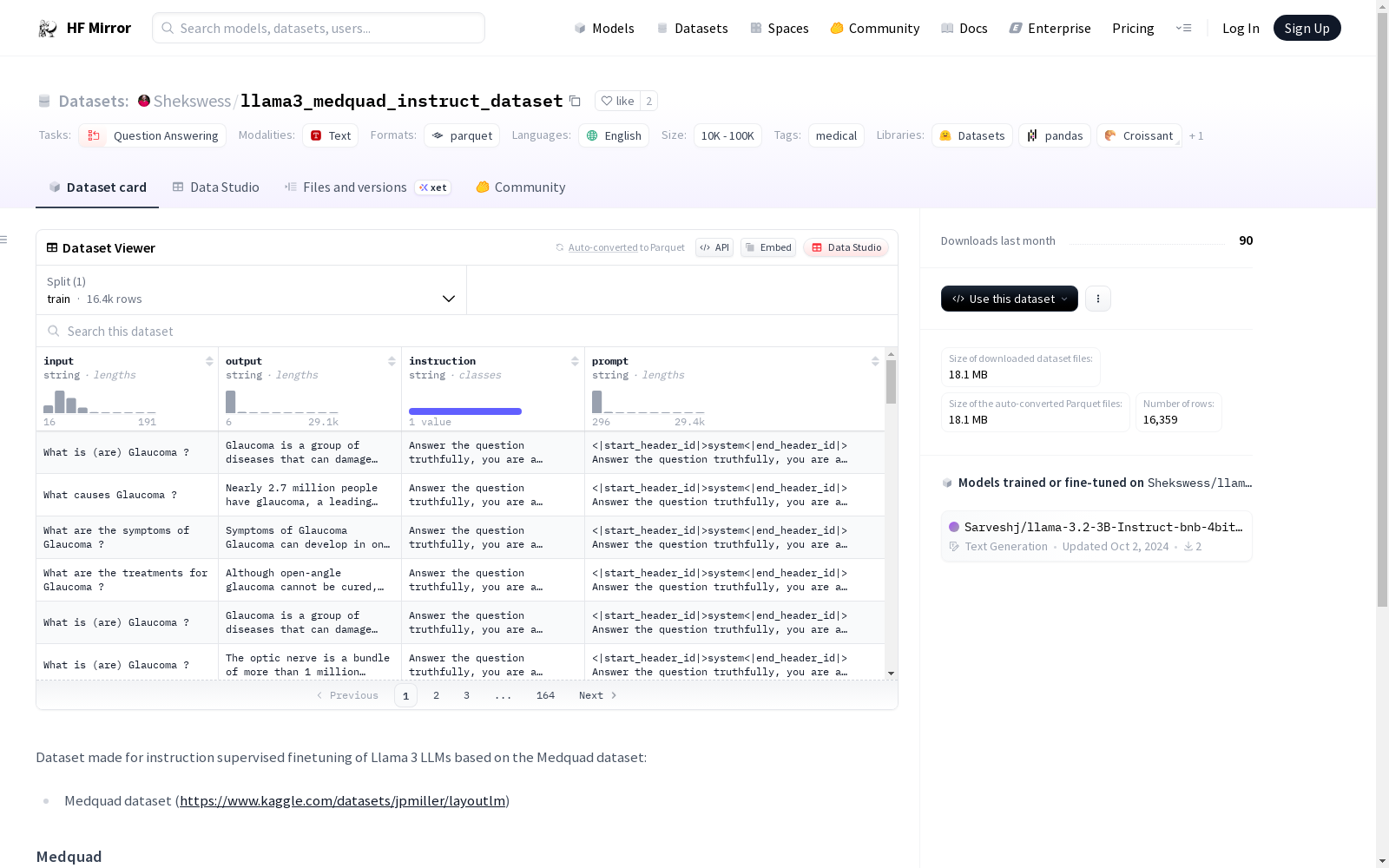Image resolution: width=1389 pixels, height=868 pixels.
Task: Open the Pricing page
Action: tap(1133, 29)
